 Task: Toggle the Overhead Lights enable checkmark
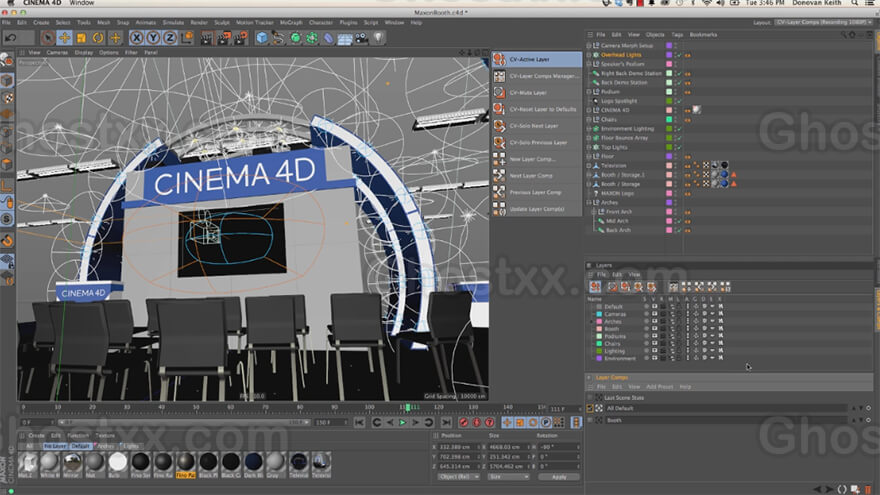[x=677, y=55]
